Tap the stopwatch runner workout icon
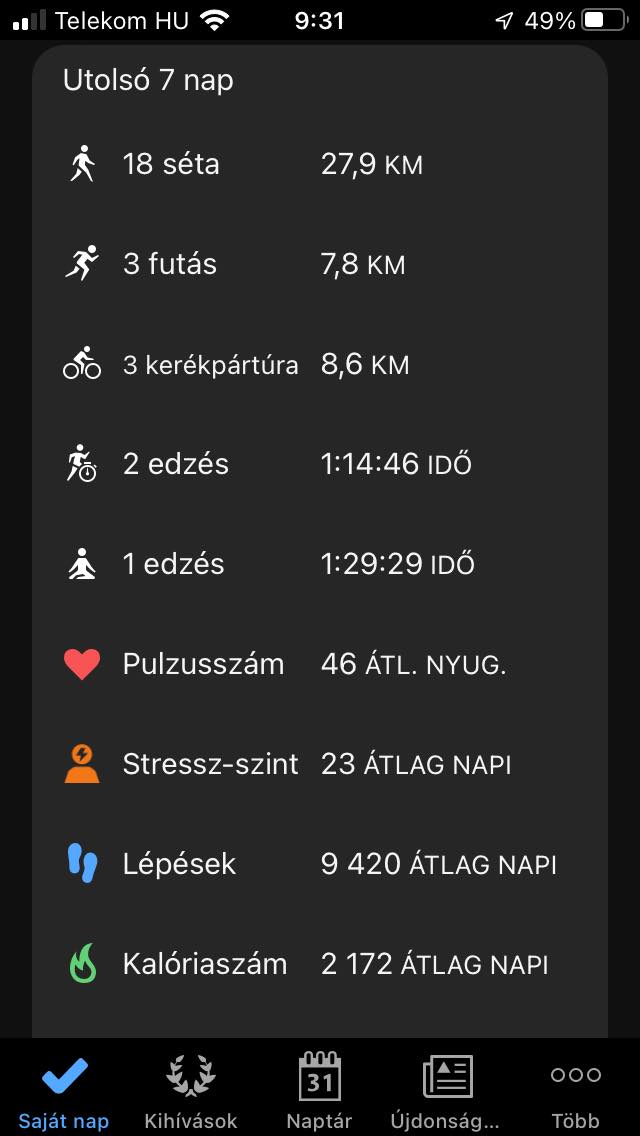 (82, 464)
